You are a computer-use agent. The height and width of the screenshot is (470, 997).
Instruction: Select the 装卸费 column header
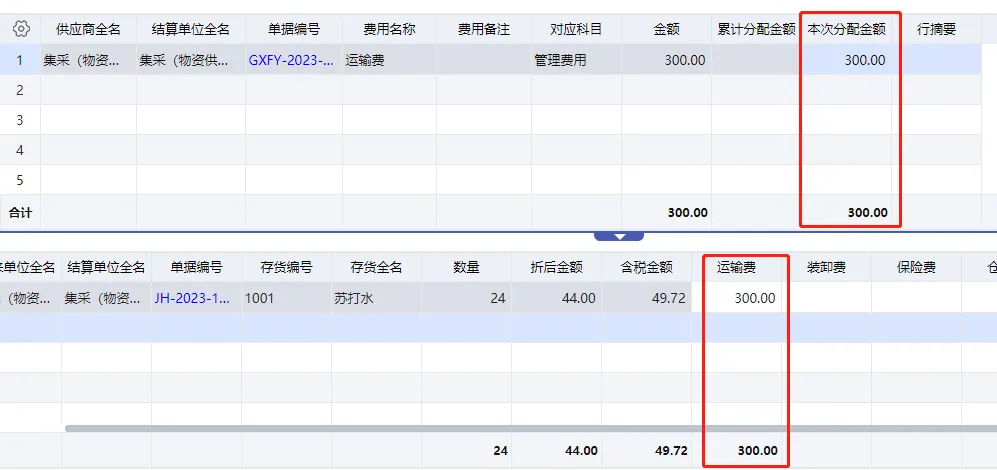coord(827,267)
